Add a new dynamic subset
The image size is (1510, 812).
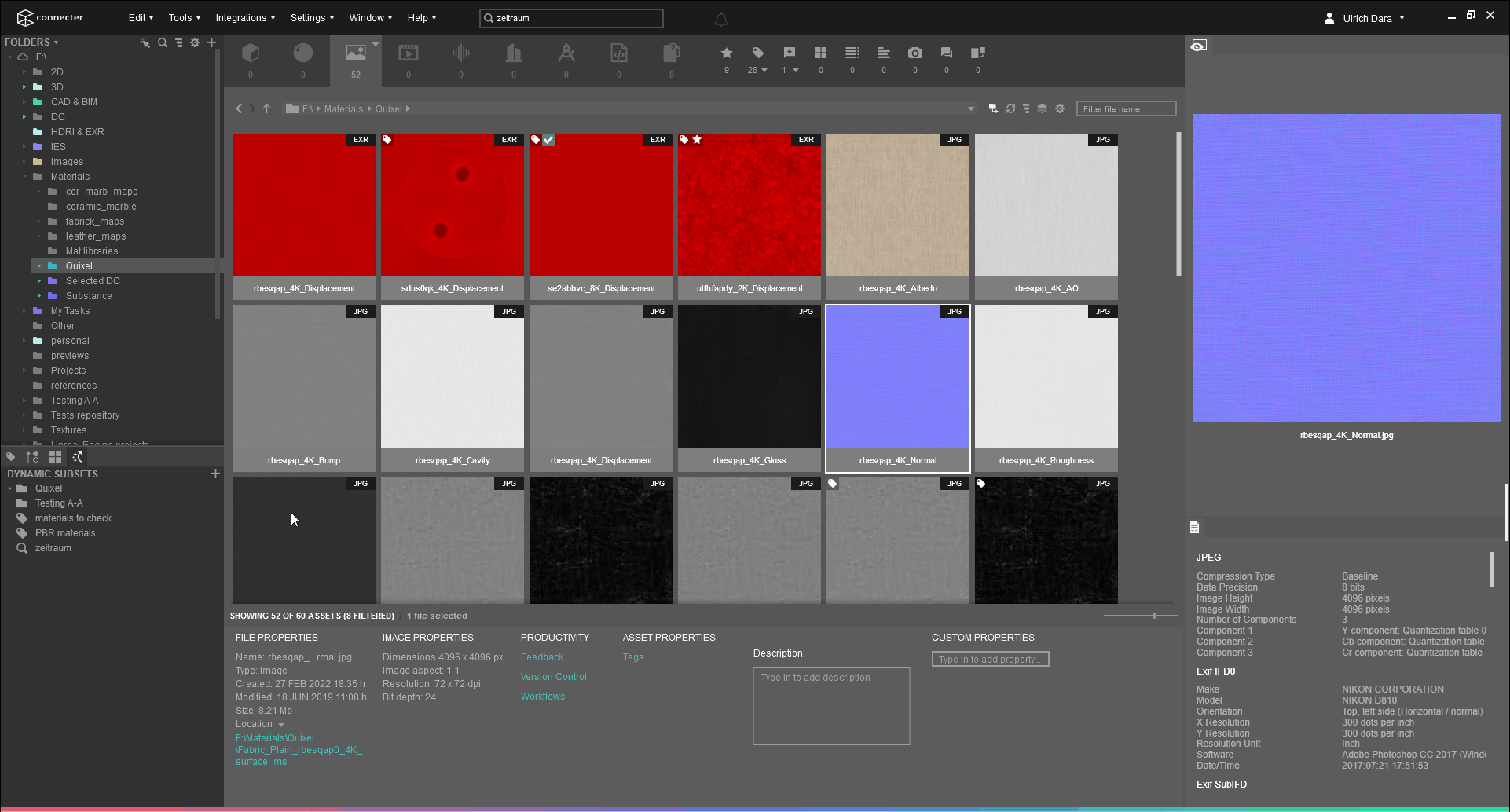pos(215,474)
